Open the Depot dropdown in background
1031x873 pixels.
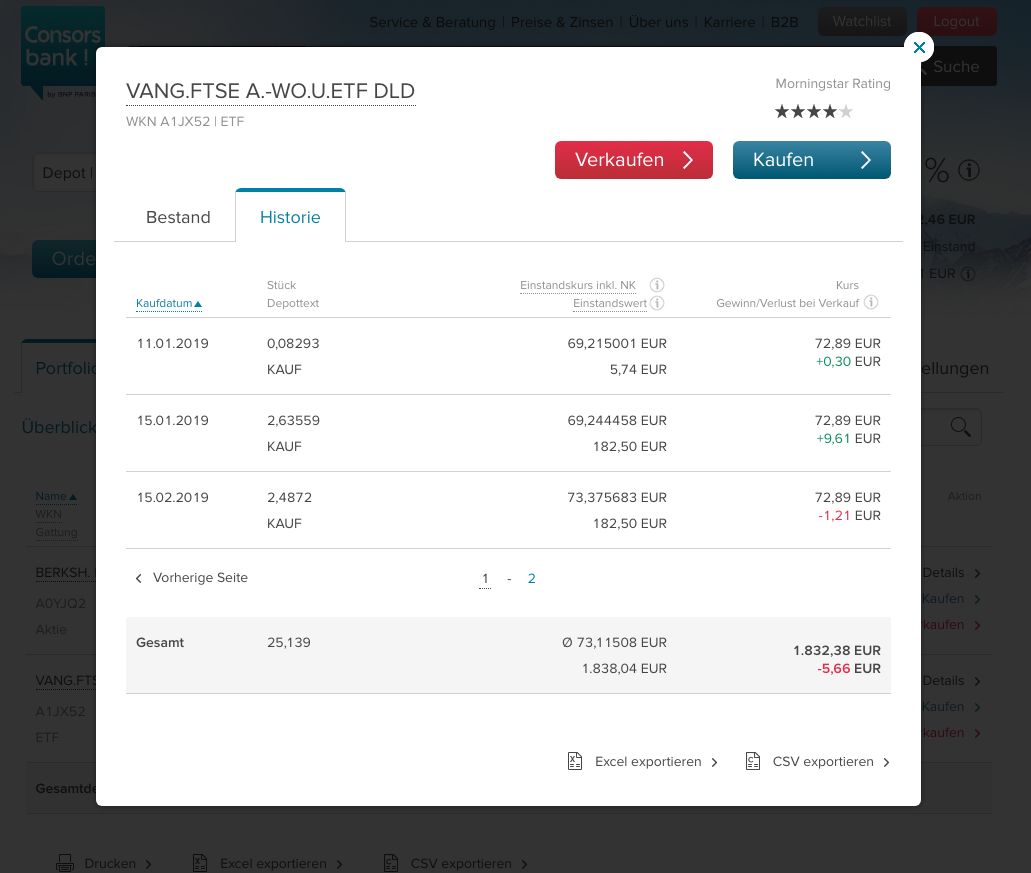pos(64,173)
